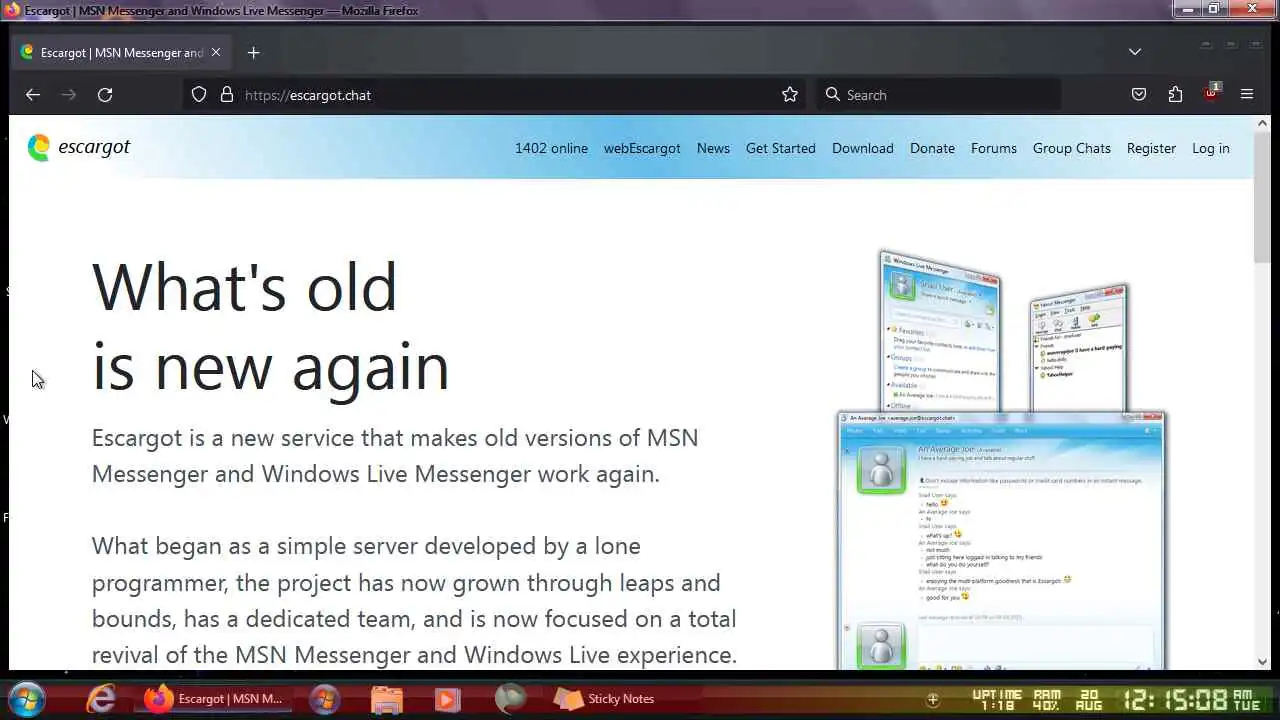Screen dimensions: 1280x720
Task: Launch Internet Explorer from taskbar
Action: pos(101,698)
